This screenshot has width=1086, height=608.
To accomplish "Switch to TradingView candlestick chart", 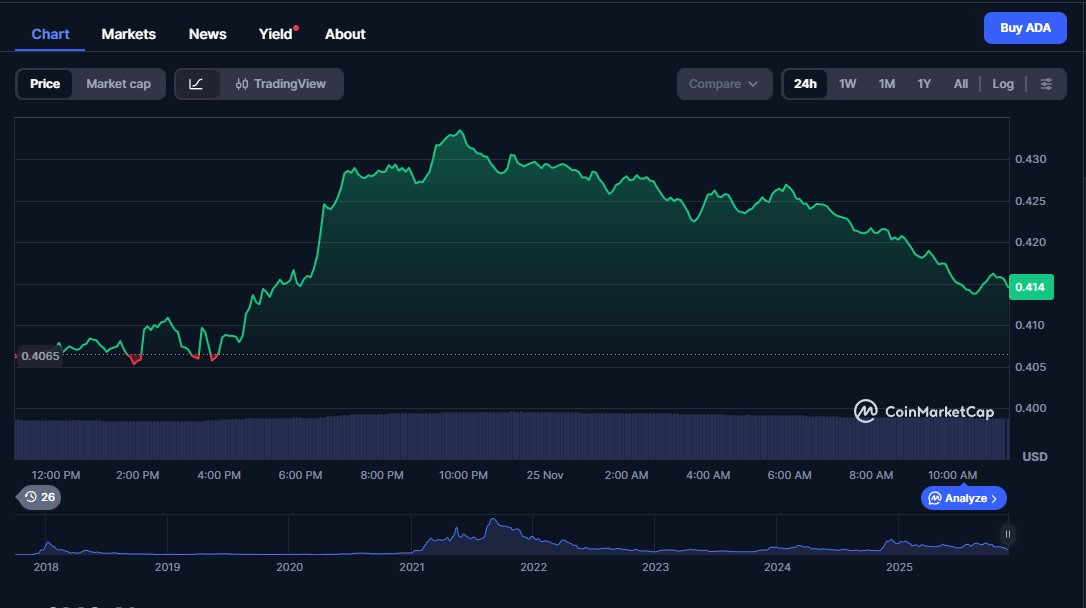I will click(281, 84).
